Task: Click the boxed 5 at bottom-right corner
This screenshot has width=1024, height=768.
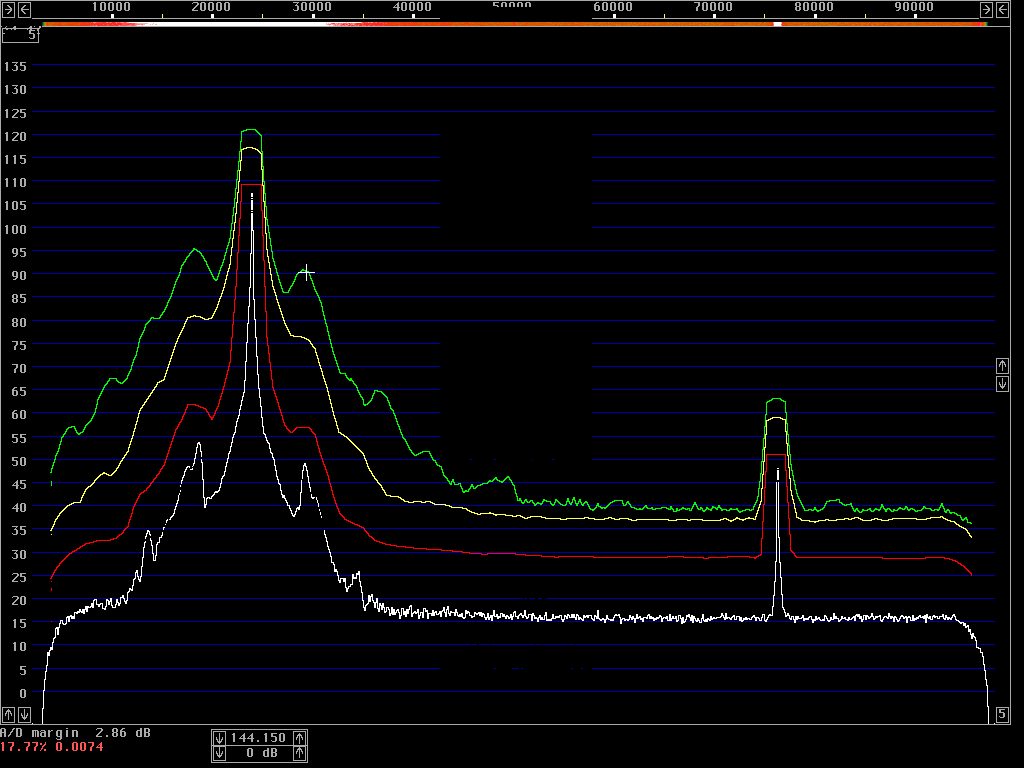Action: [x=1002, y=714]
